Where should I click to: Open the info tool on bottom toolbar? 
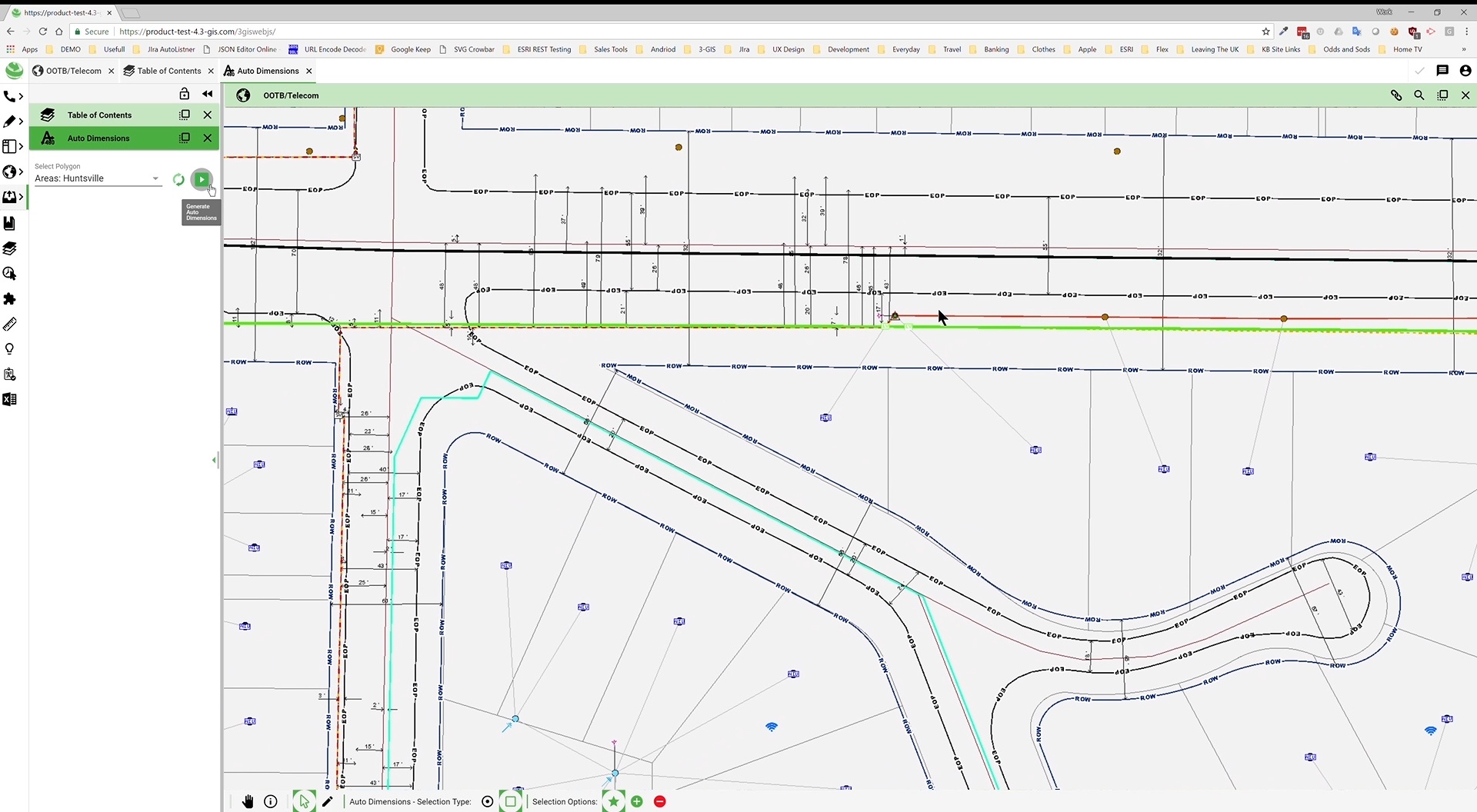coord(270,801)
